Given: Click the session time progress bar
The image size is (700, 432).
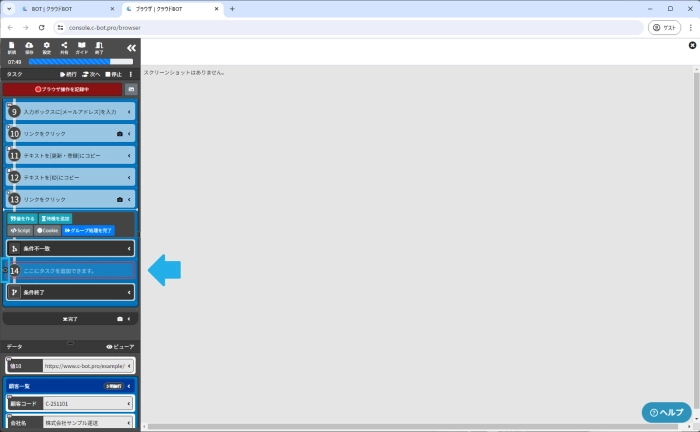Looking at the screenshot, I should tap(81, 62).
